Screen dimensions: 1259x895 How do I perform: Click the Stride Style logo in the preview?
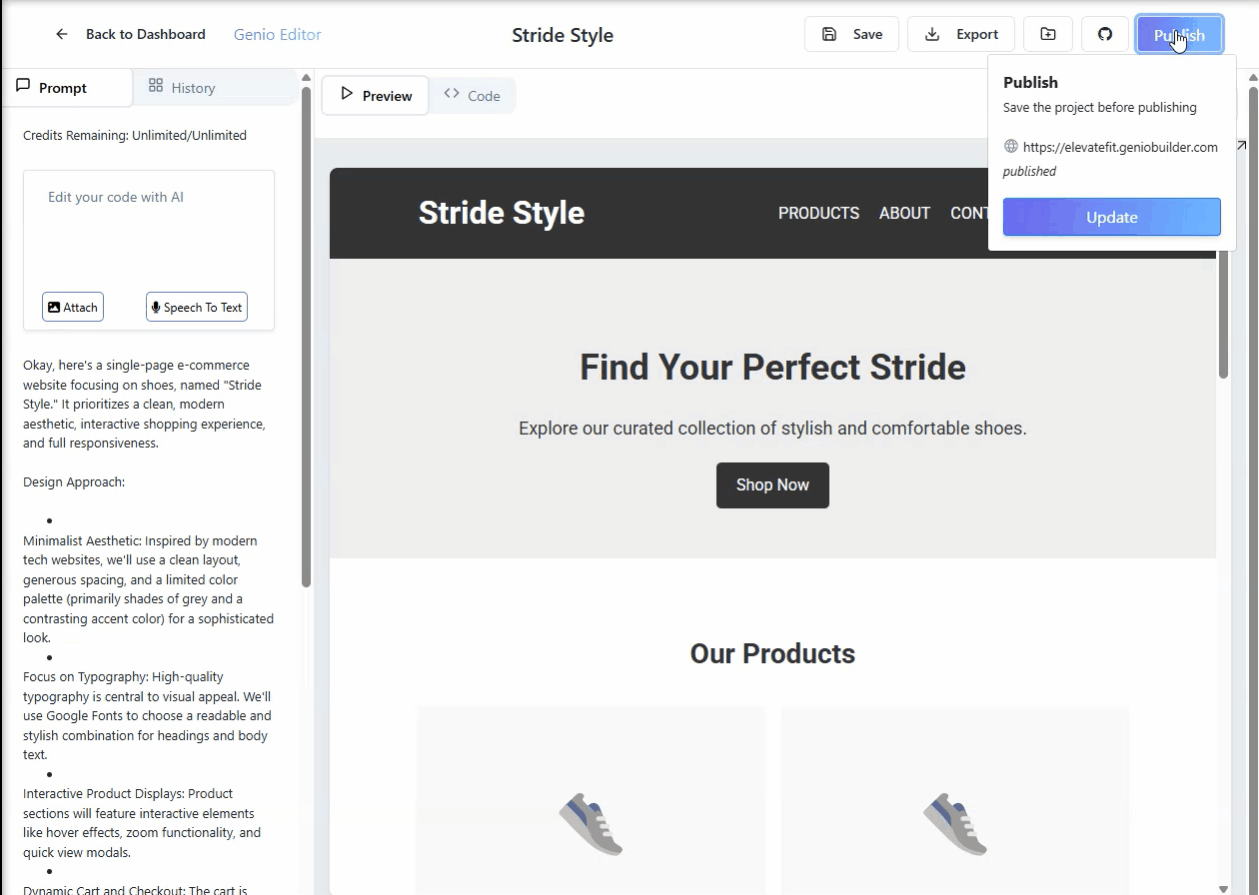click(501, 213)
